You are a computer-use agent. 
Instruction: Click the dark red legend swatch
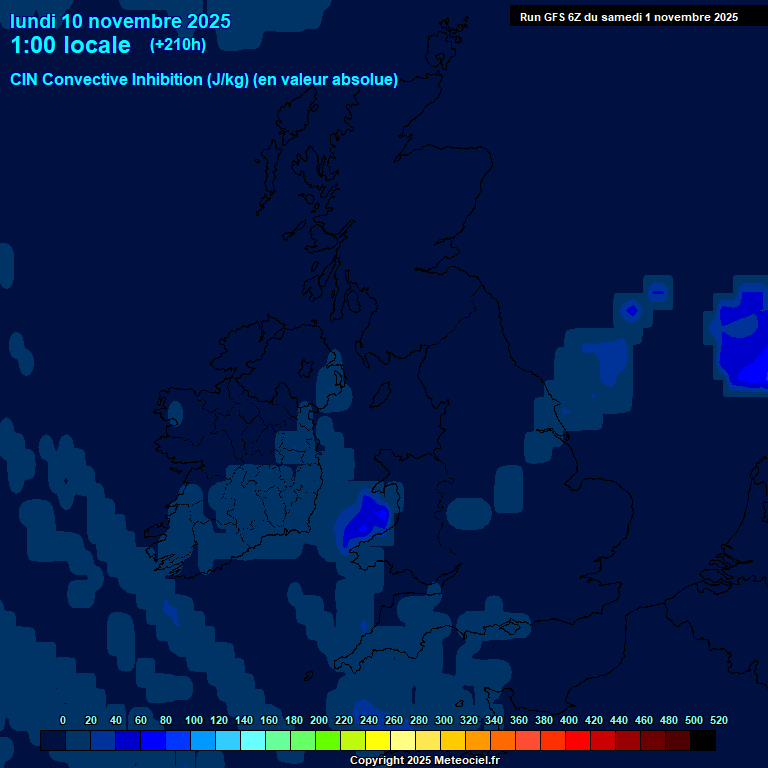pyautogui.click(x=627, y=741)
